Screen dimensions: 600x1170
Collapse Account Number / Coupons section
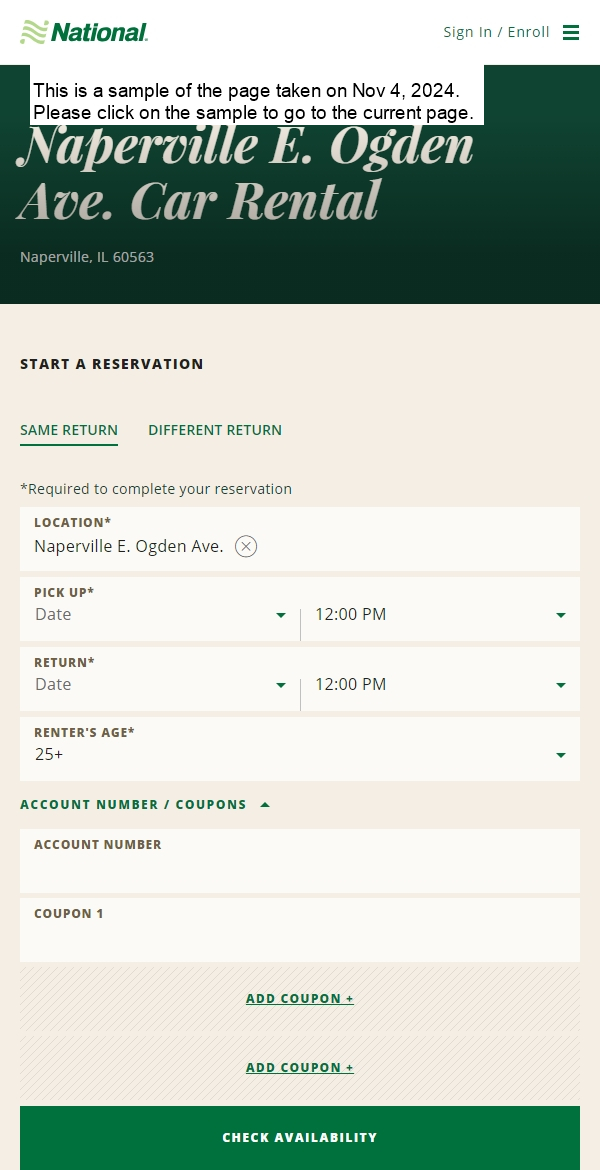[x=145, y=804]
